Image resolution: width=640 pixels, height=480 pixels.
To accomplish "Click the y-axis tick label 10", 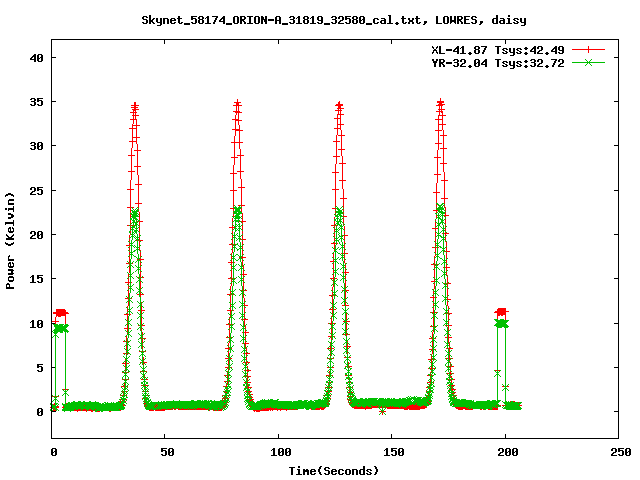I will coord(36,324).
